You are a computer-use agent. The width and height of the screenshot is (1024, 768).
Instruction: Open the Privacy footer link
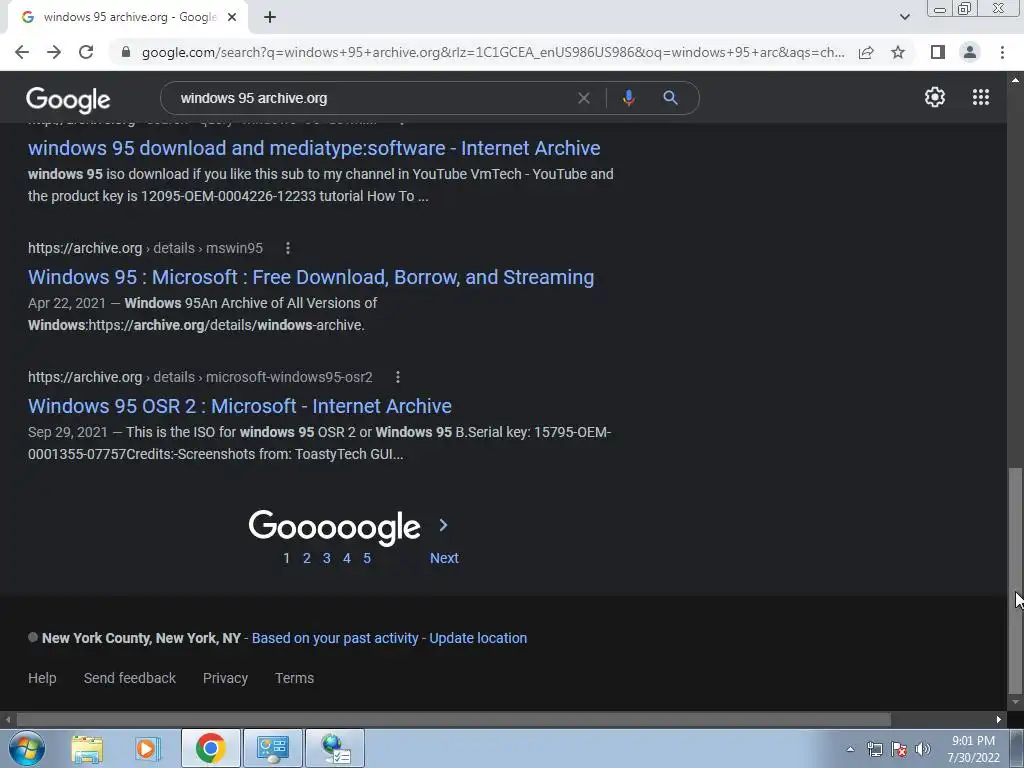click(x=225, y=678)
